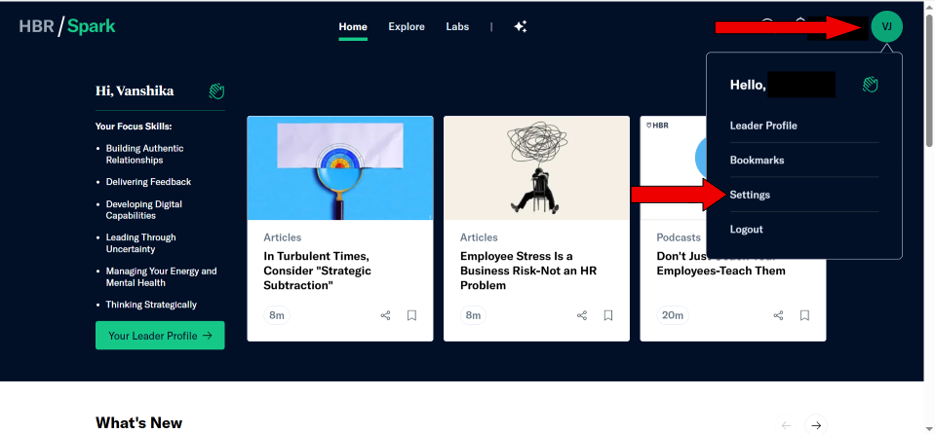Click the magnifying glass article thumbnail

coord(340,168)
